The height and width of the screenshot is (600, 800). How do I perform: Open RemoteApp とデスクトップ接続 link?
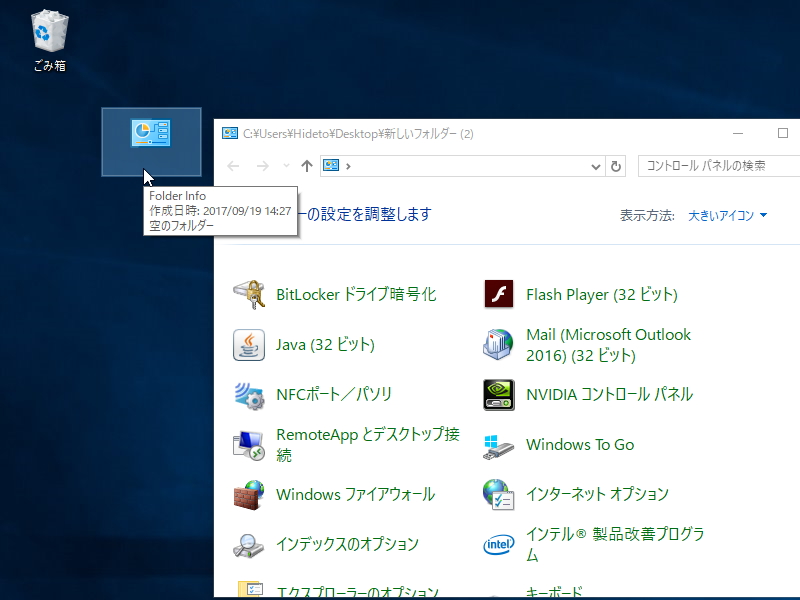click(x=368, y=444)
